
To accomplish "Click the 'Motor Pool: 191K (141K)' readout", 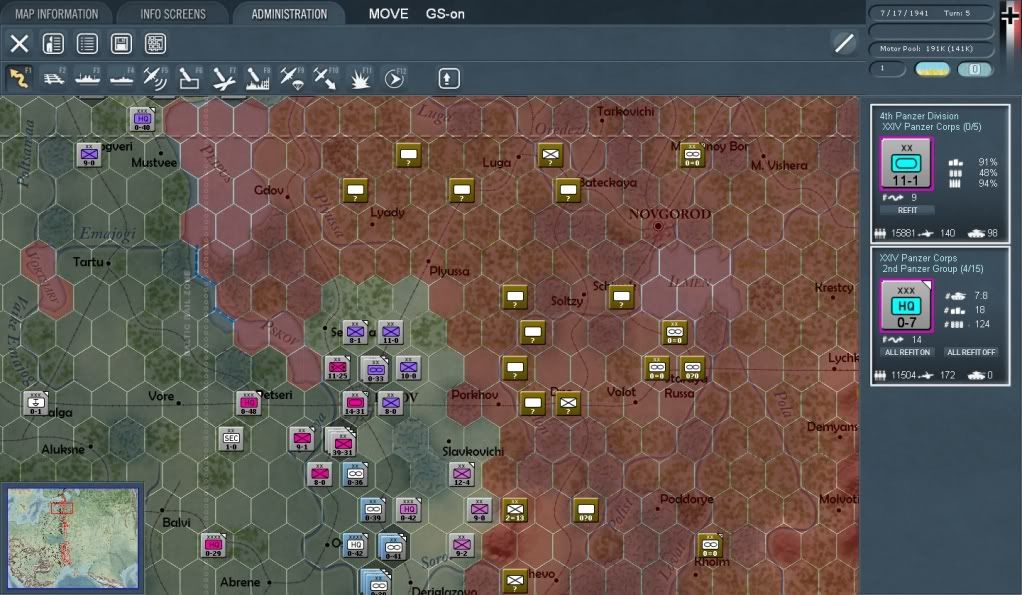I will (x=931, y=49).
